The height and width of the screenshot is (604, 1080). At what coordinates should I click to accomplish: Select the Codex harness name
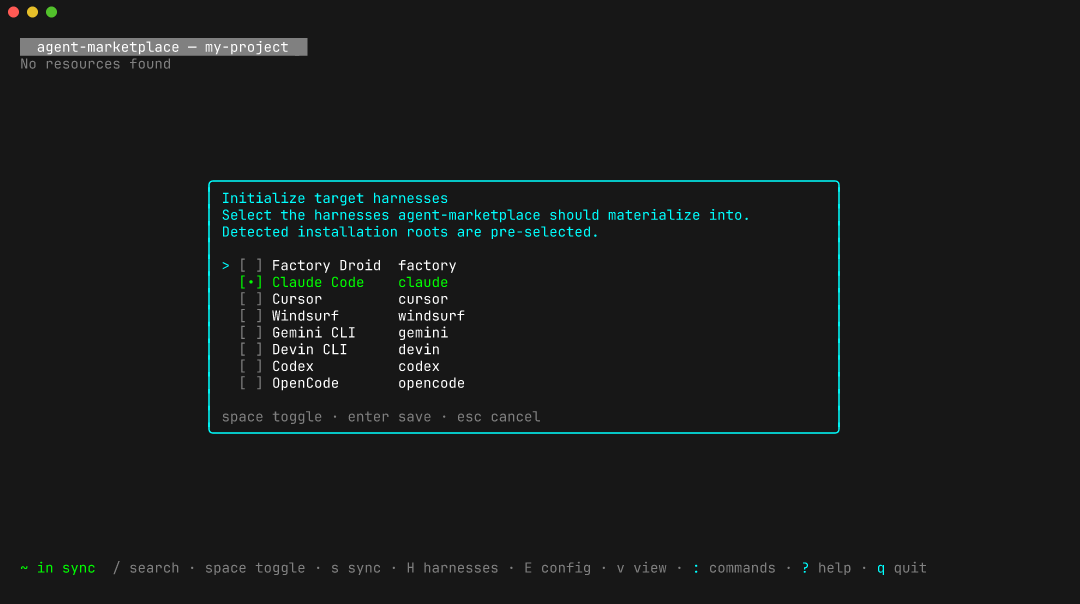293,367
